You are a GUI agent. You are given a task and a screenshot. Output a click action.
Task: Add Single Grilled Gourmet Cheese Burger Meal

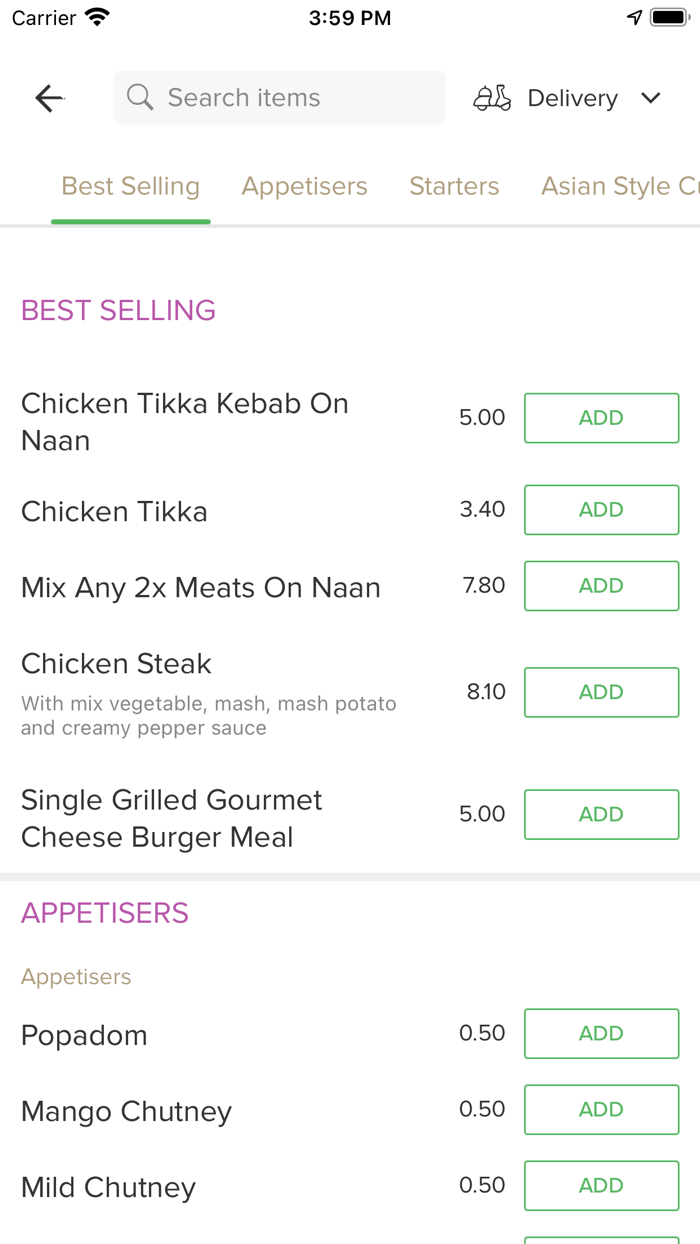point(601,814)
